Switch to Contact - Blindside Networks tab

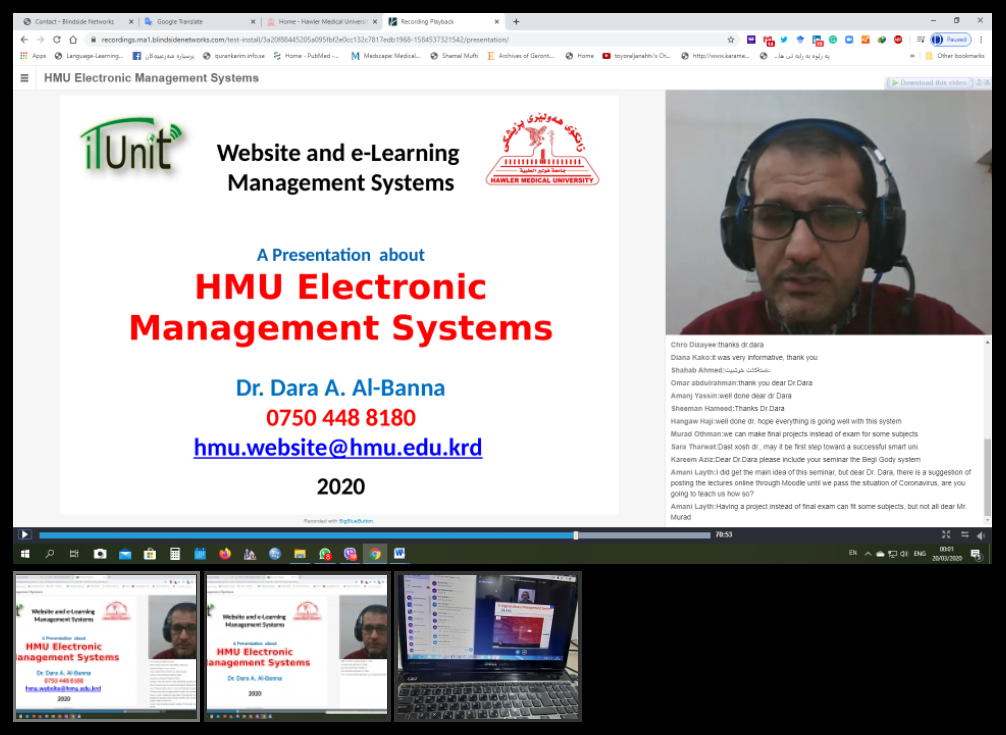pyautogui.click(x=74, y=21)
